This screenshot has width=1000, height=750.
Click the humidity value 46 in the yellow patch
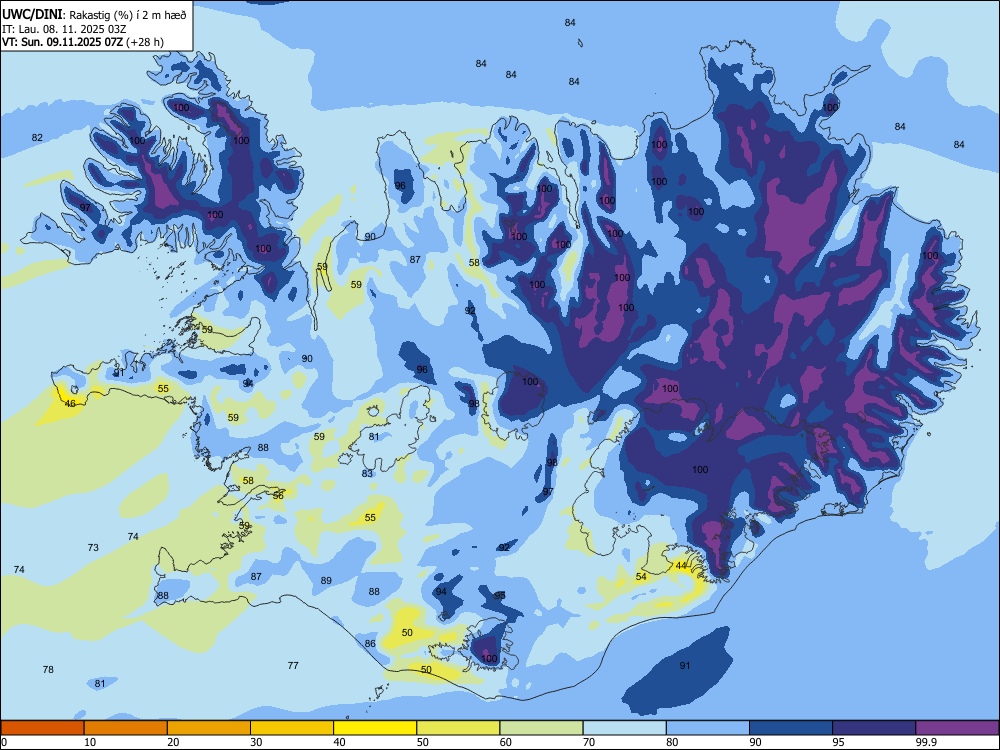tap(70, 404)
